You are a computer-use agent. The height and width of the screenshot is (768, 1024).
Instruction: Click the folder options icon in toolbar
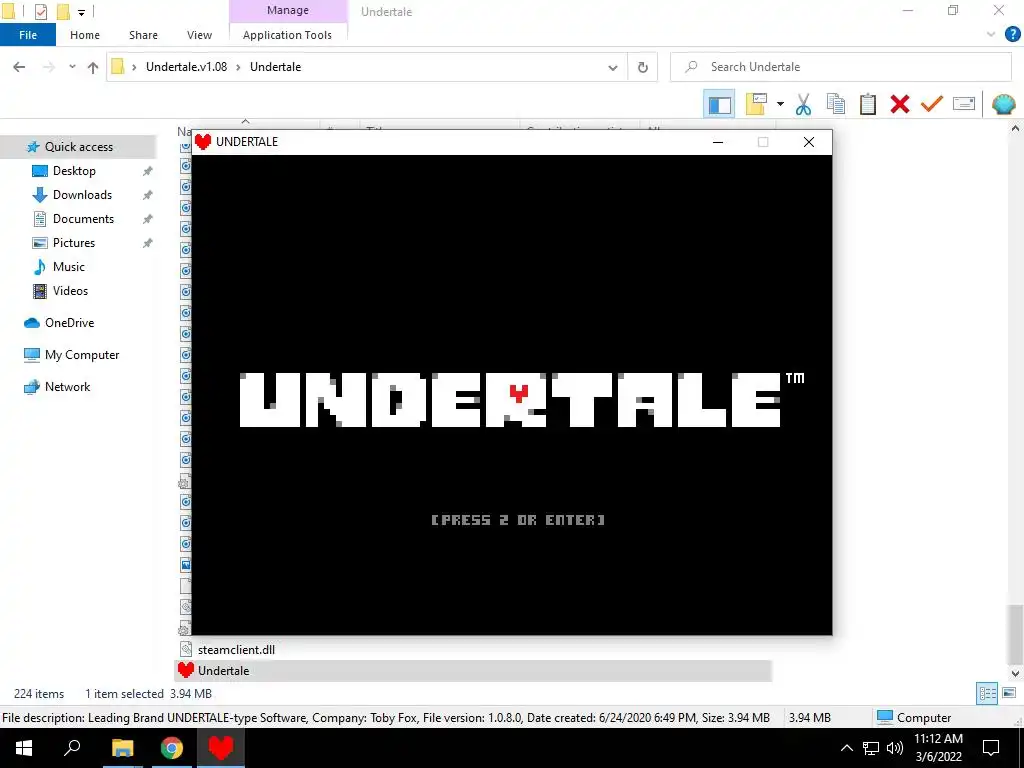[x=756, y=104]
